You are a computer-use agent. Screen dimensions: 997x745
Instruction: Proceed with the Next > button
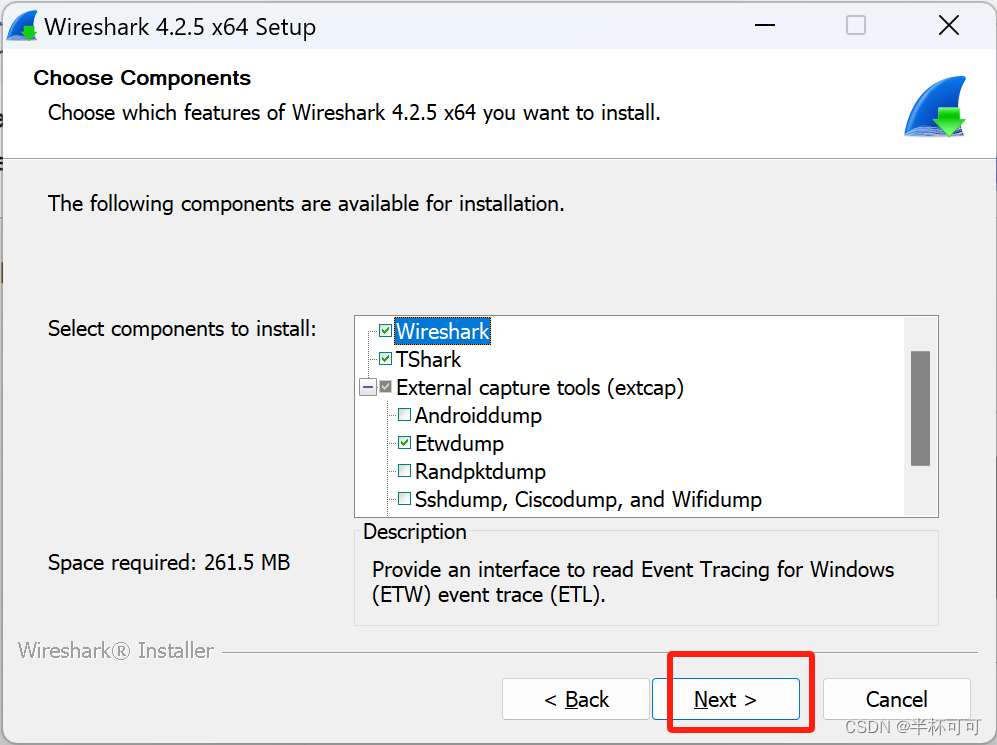click(725, 699)
